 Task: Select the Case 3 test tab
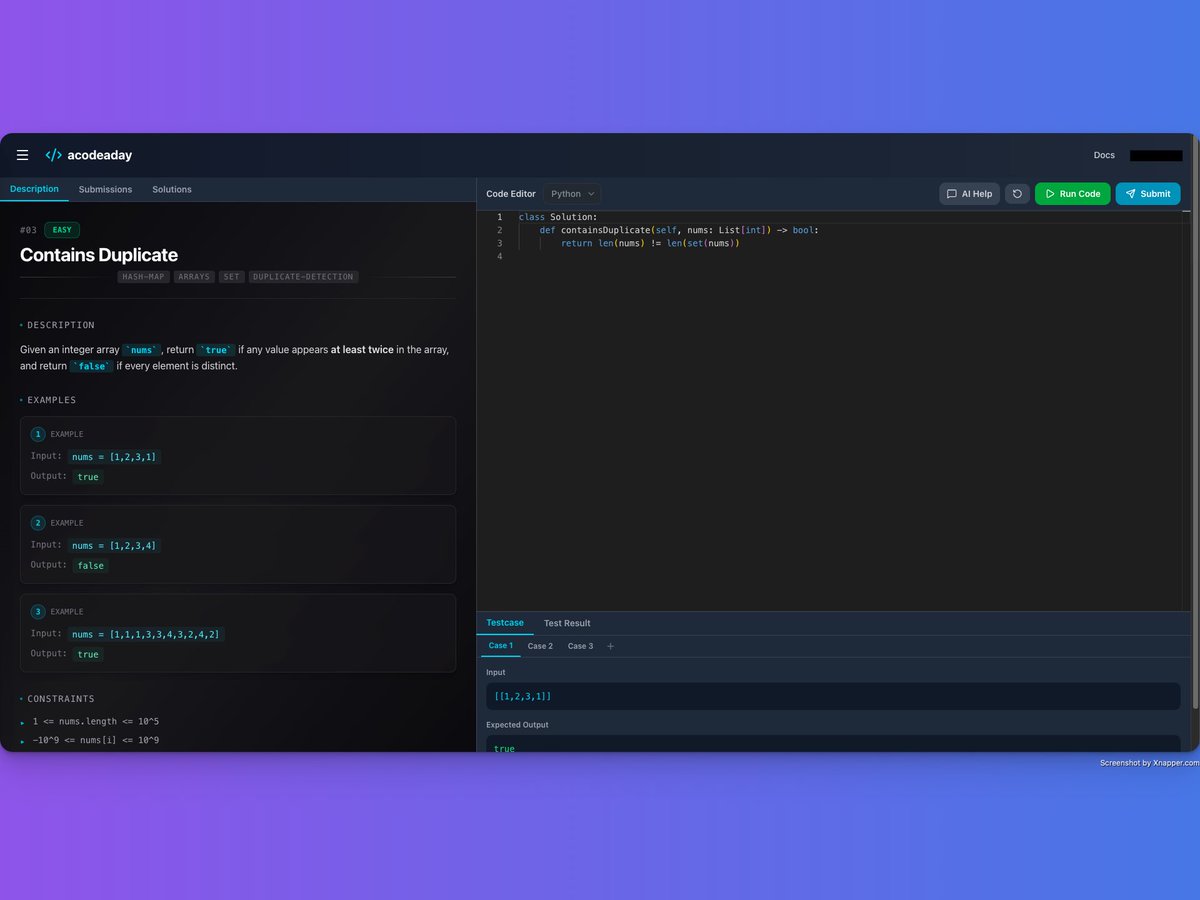pos(580,646)
